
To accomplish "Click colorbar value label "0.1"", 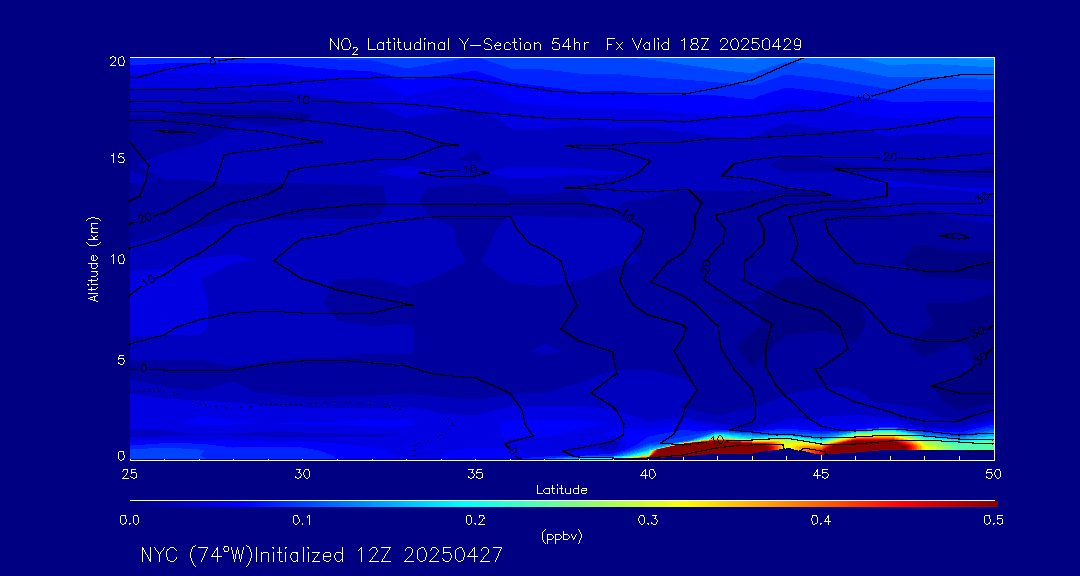I will 302,521.
